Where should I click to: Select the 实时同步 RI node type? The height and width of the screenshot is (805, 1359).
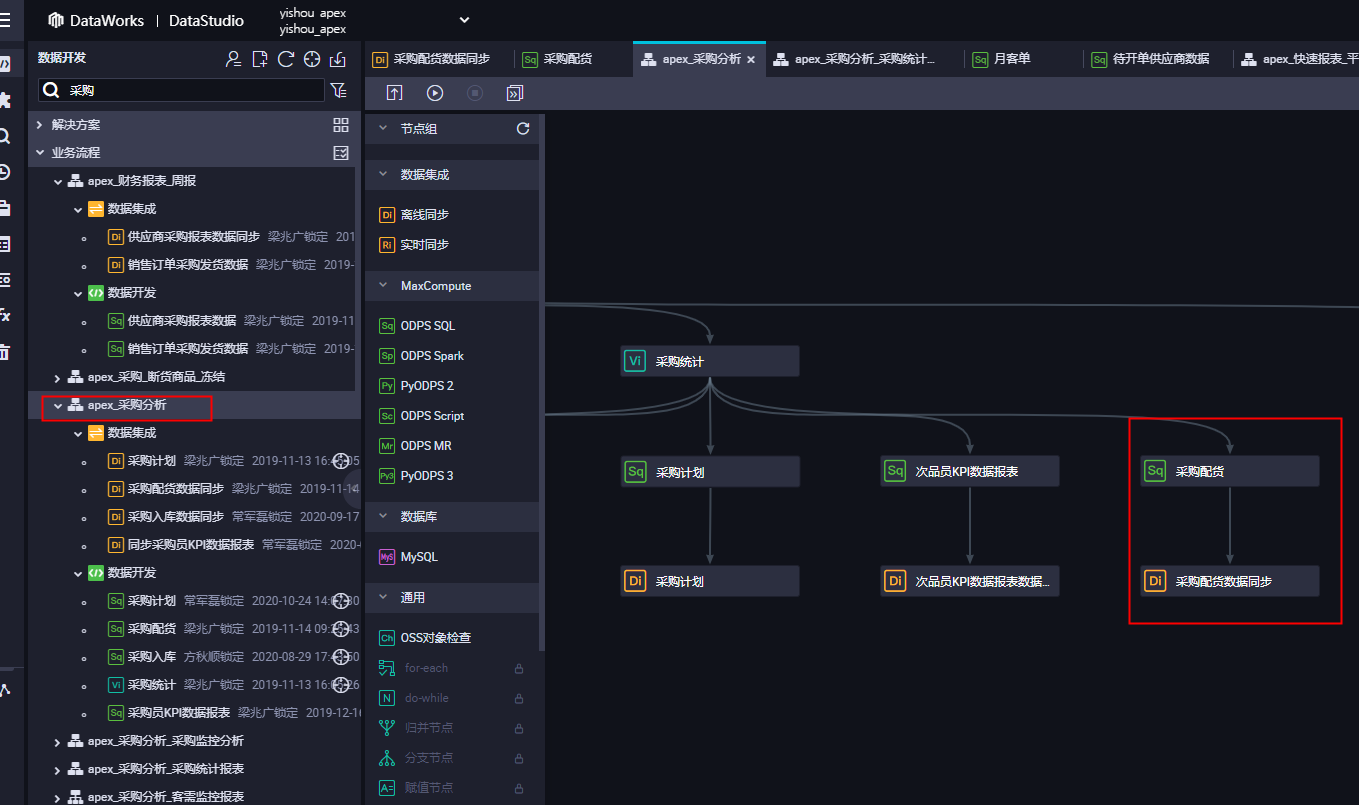[x=414, y=245]
